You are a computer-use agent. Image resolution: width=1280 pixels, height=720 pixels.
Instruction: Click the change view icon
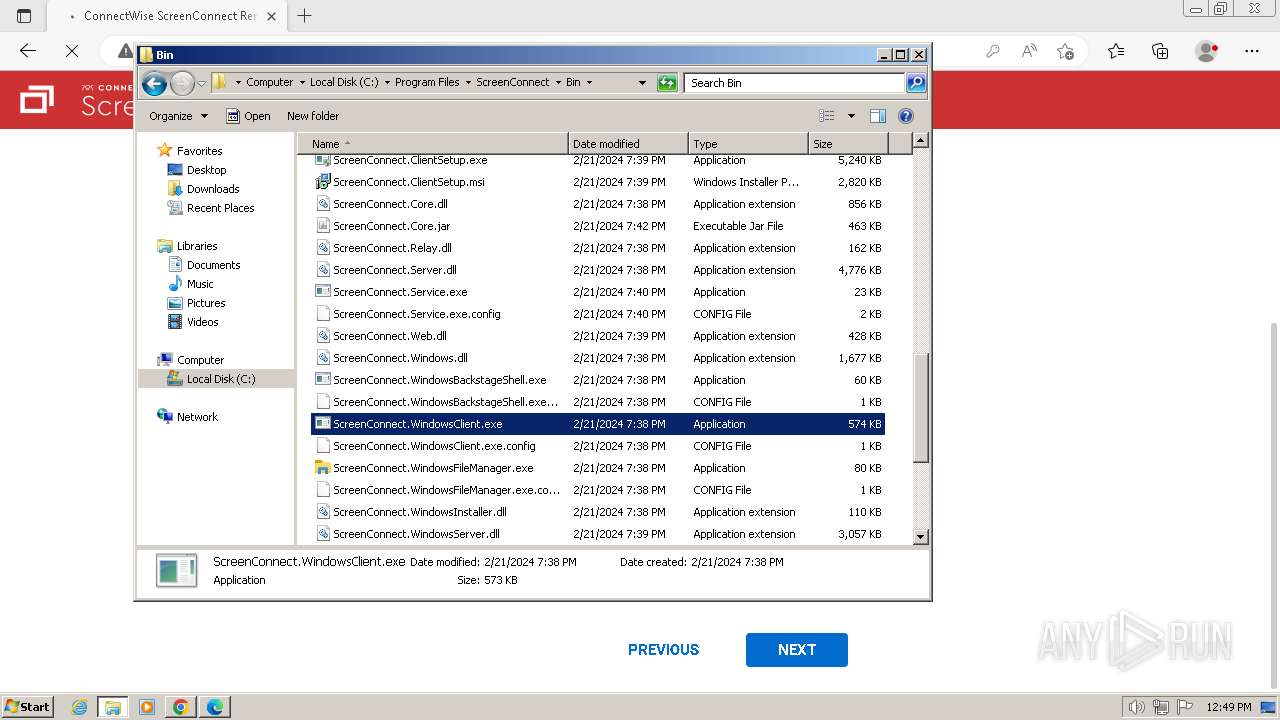click(826, 116)
